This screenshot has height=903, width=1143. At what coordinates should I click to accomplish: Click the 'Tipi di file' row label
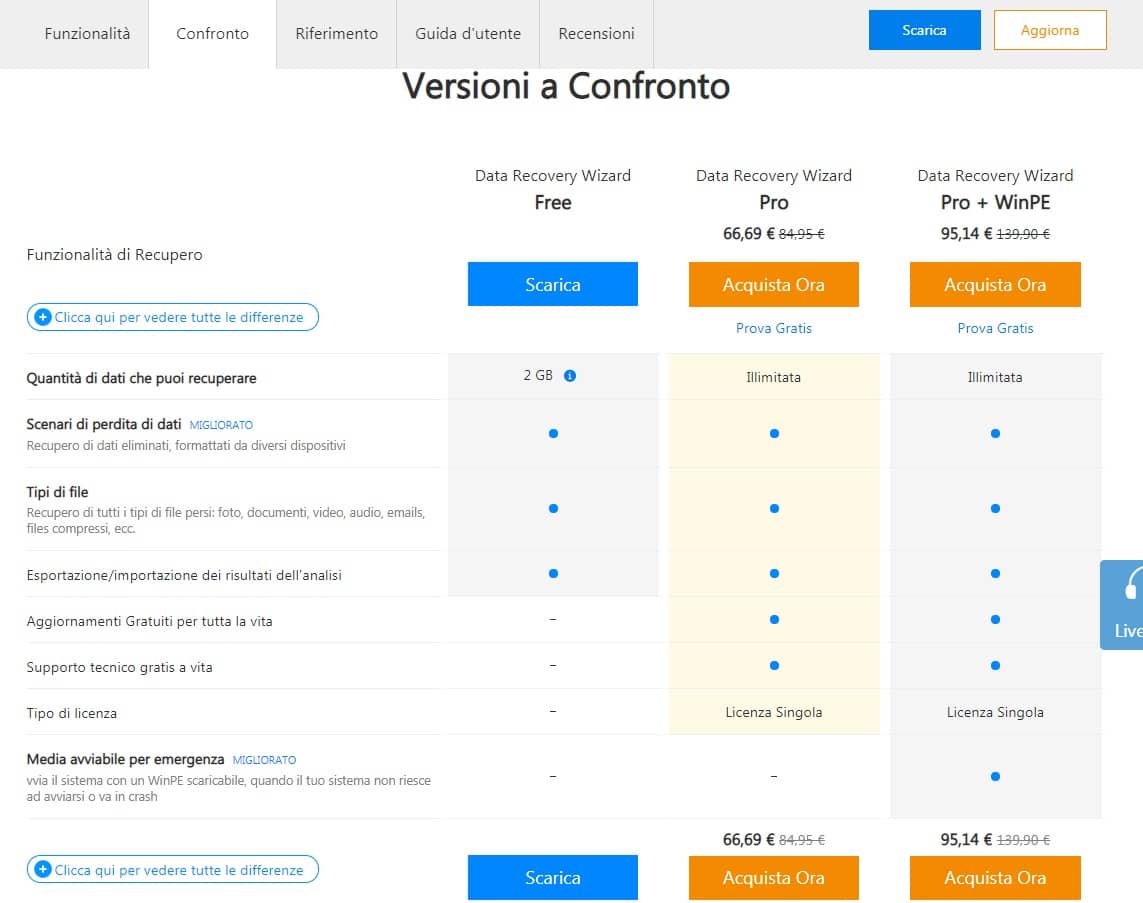(57, 492)
